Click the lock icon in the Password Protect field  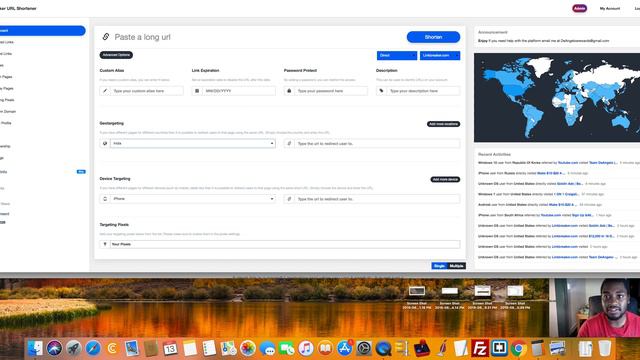pos(289,91)
